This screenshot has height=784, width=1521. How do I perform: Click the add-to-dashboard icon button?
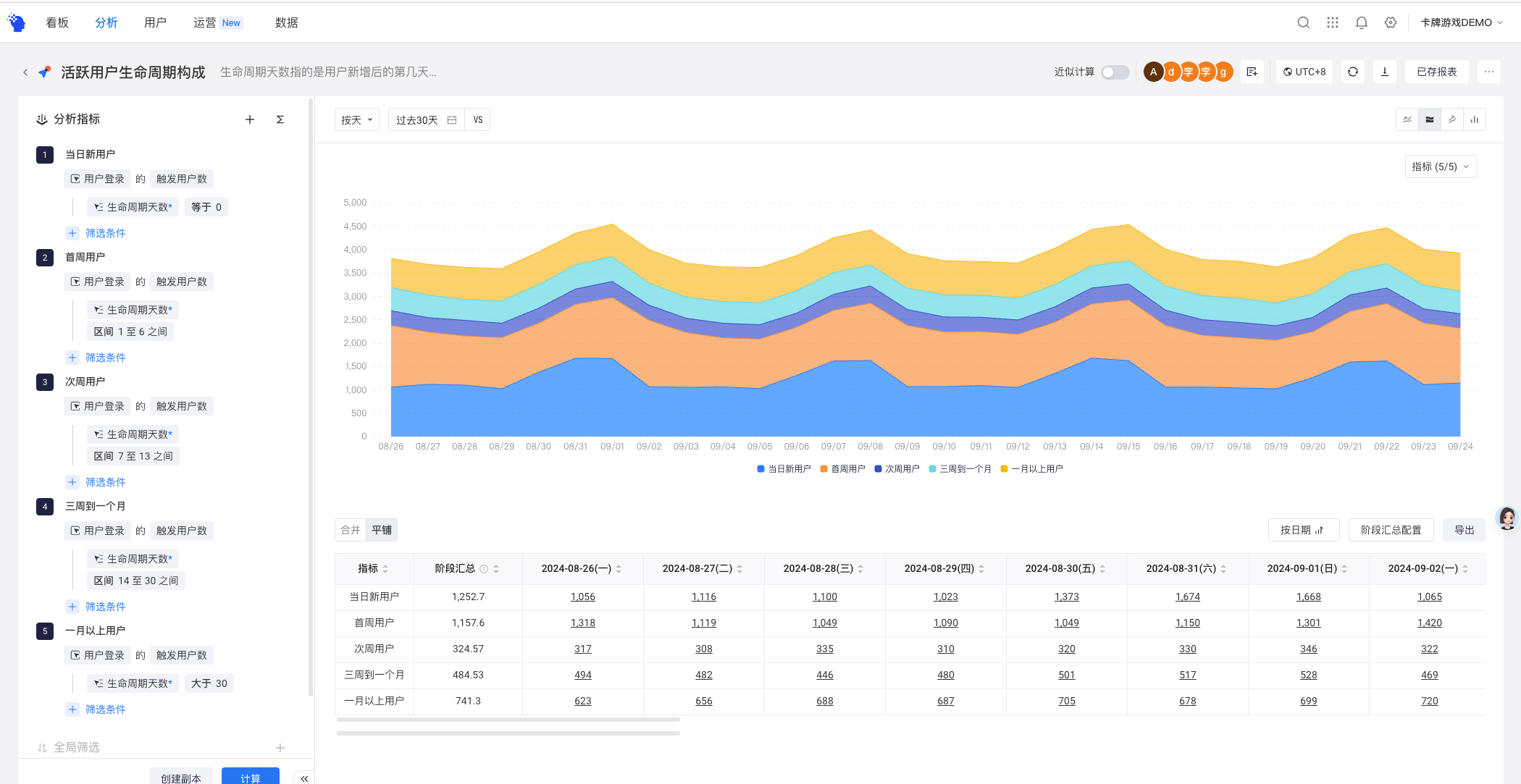[1252, 72]
